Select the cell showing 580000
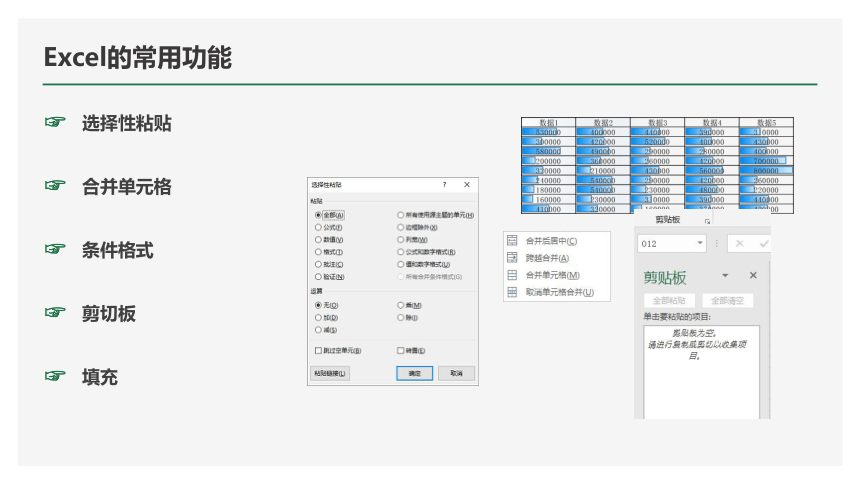 point(548,151)
